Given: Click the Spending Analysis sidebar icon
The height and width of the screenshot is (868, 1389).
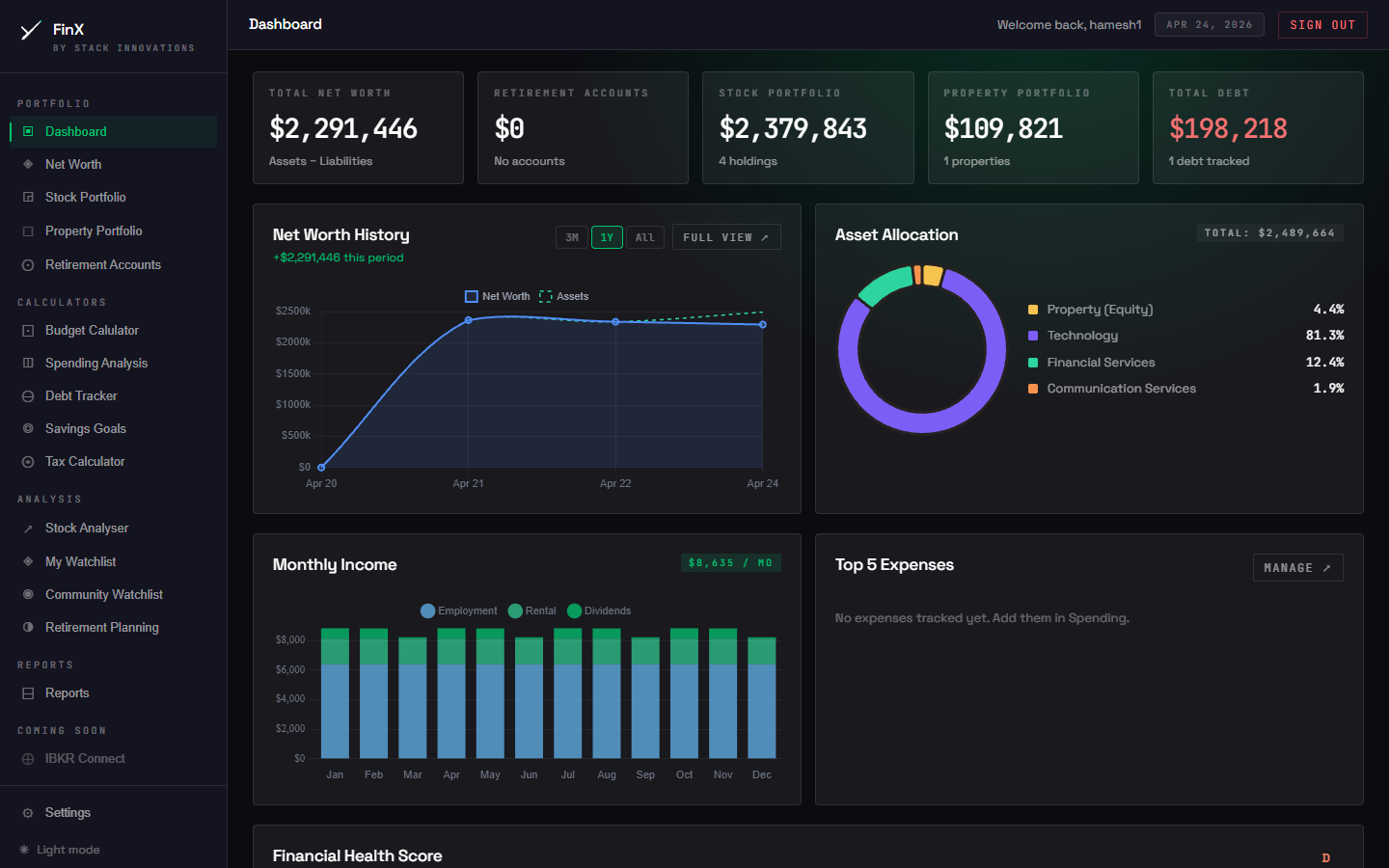Looking at the screenshot, I should click(x=28, y=363).
